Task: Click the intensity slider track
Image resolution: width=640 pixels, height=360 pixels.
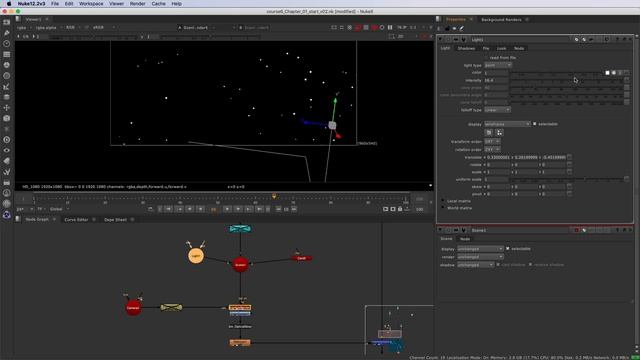Action: pos(567,80)
